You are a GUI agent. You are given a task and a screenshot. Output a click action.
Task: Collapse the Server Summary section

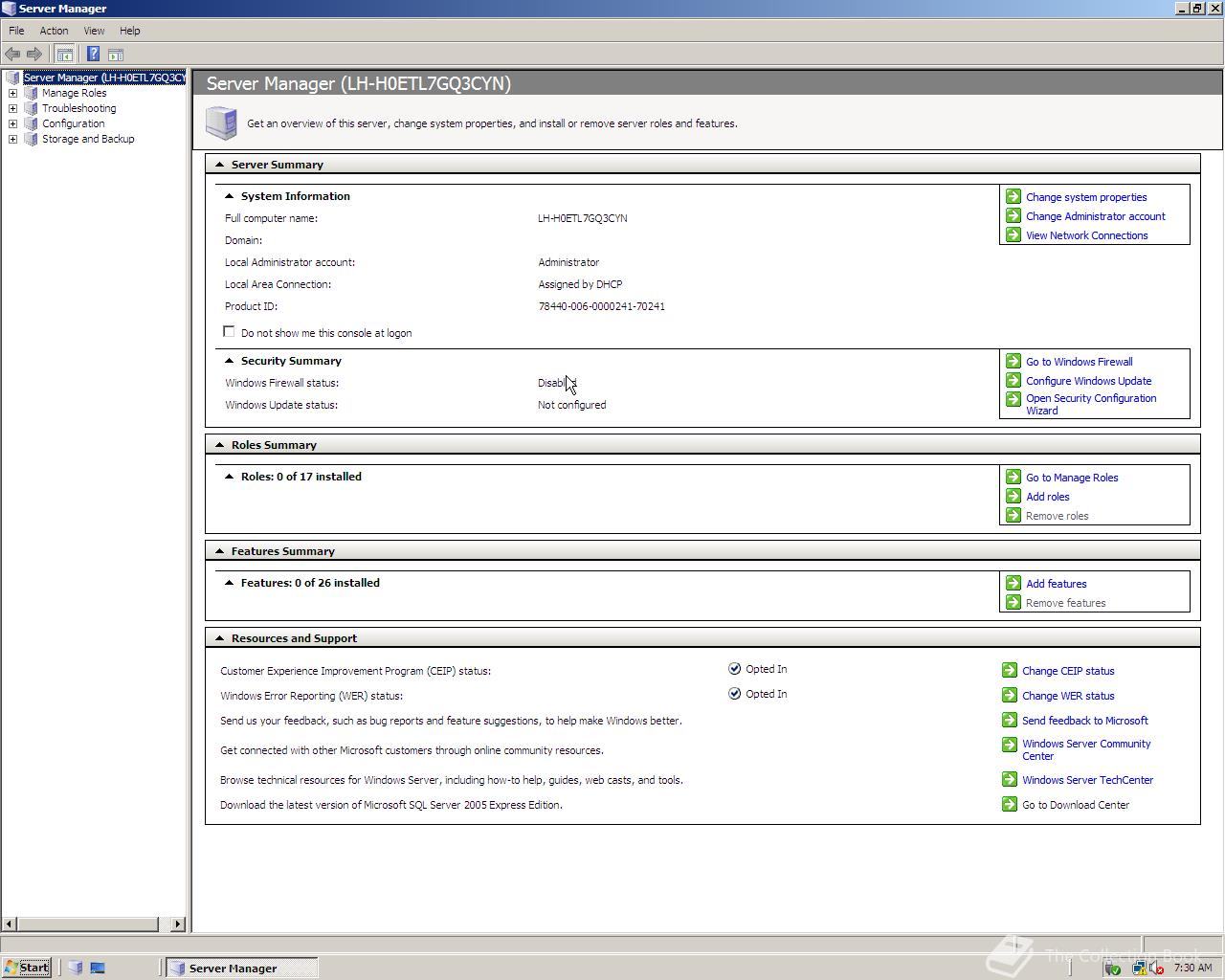point(219,165)
